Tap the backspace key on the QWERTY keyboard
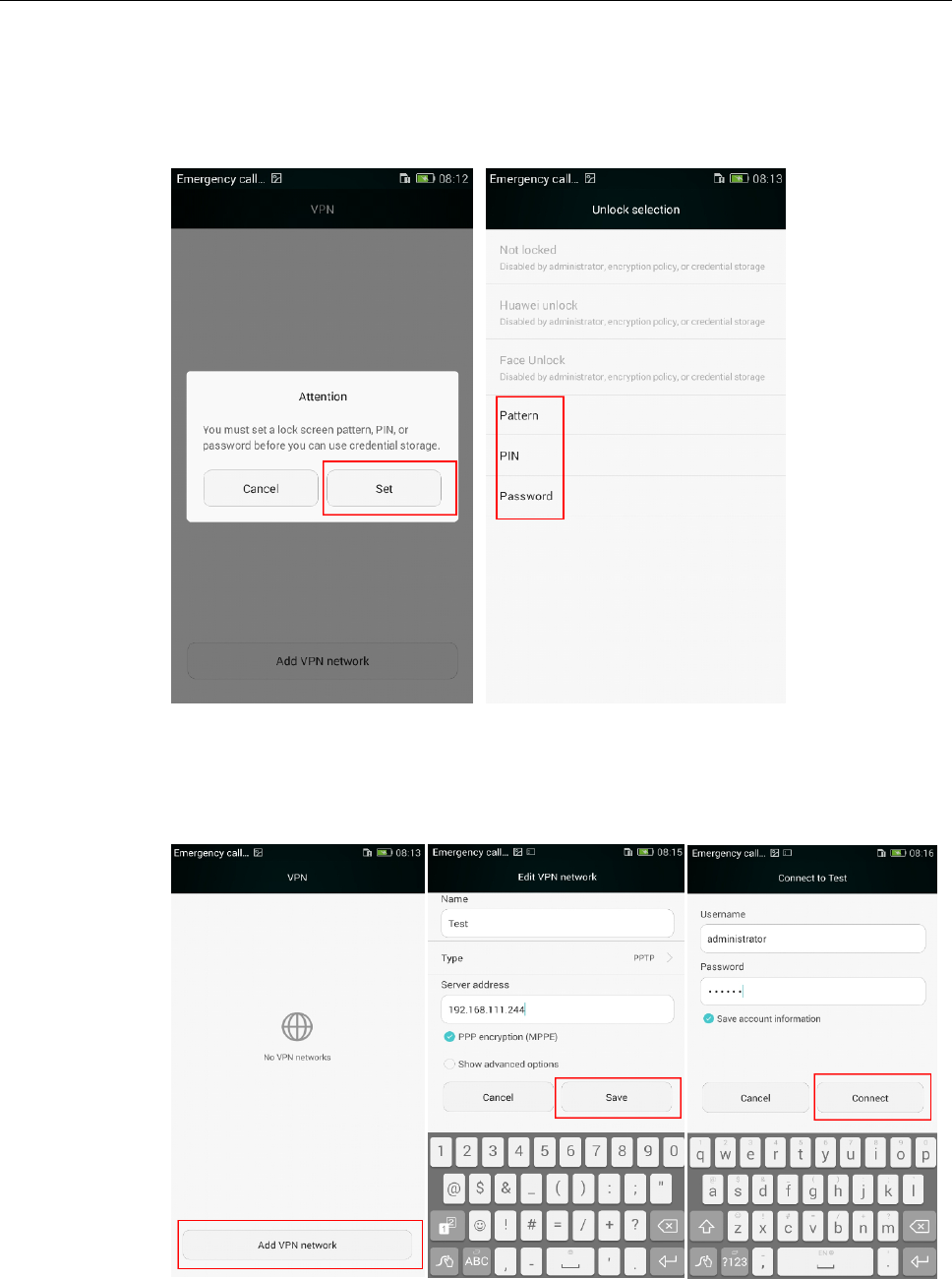952x1279 pixels. pos(919,1227)
